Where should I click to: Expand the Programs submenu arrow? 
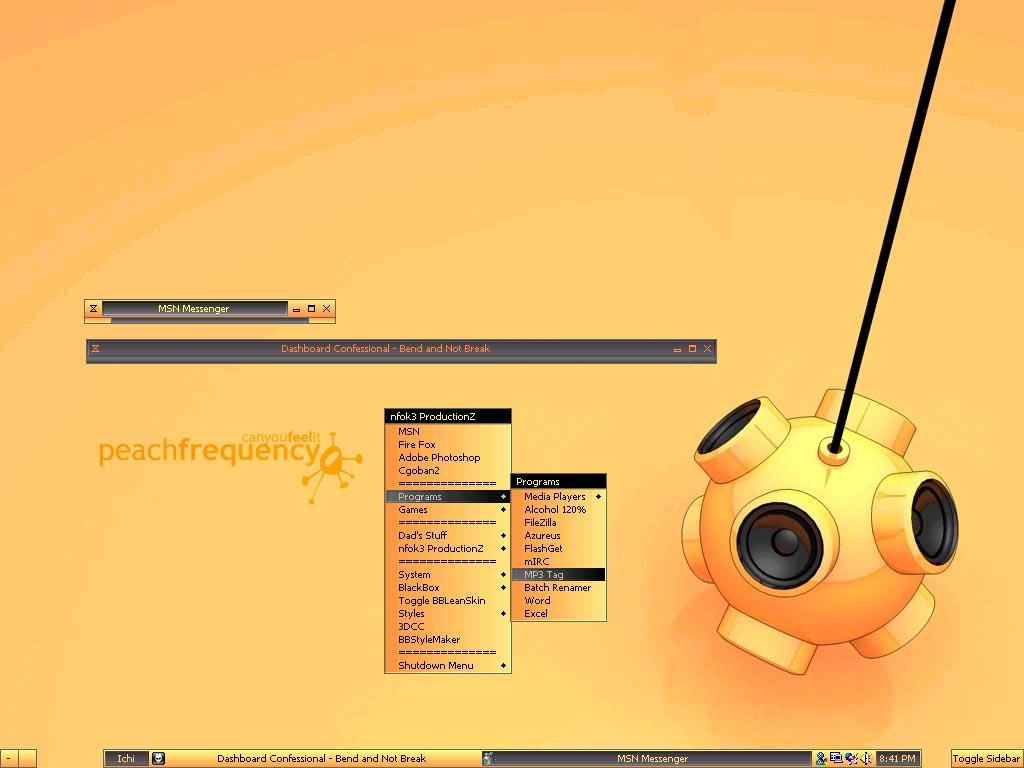point(504,497)
